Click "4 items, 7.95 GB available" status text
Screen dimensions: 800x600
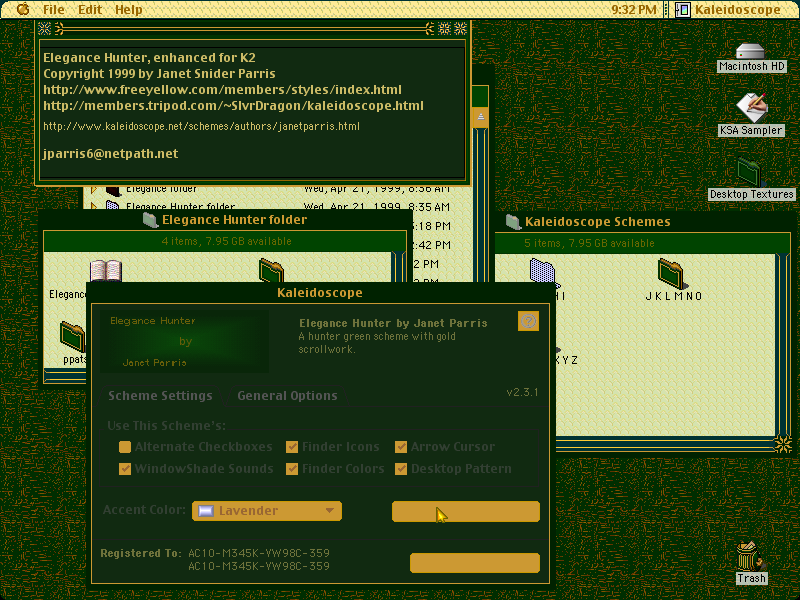click(x=227, y=241)
